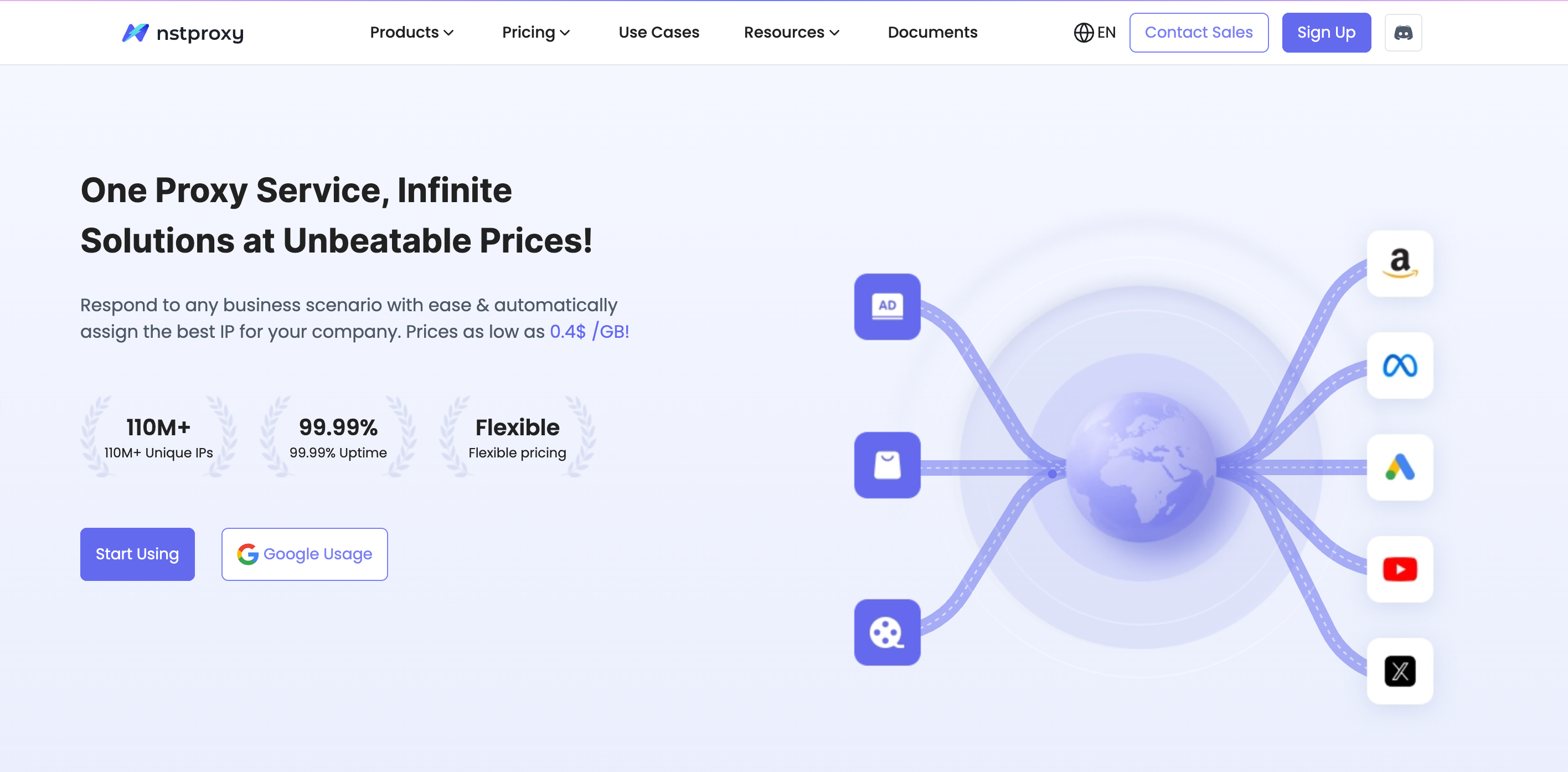1568x772 pixels.
Task: Open the Documents menu item
Action: pyautogui.click(x=932, y=33)
